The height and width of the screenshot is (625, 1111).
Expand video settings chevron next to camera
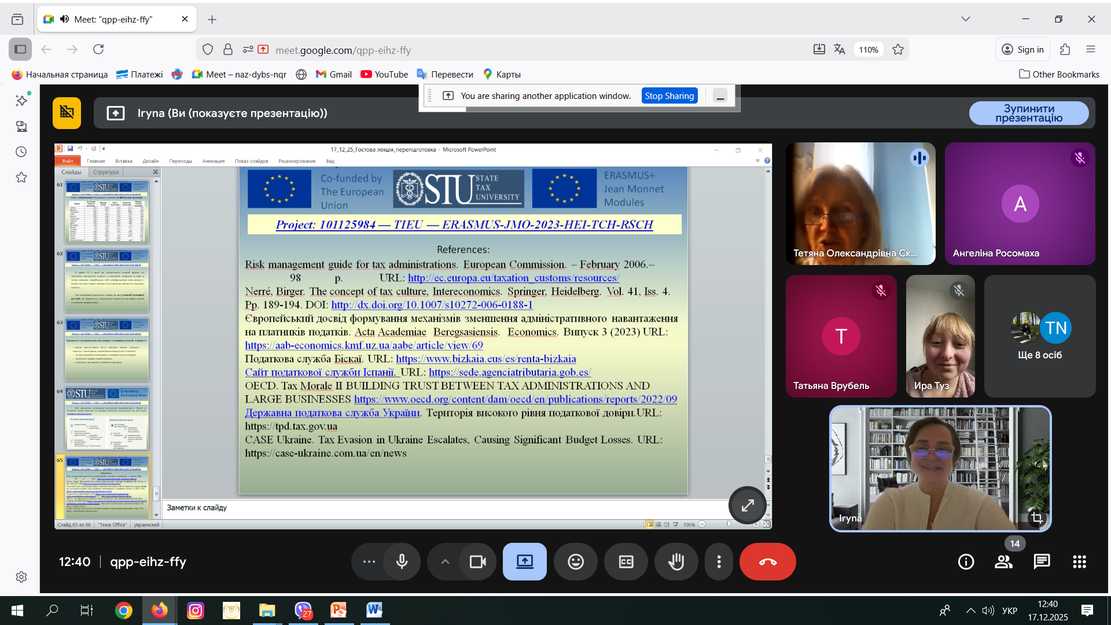445,562
